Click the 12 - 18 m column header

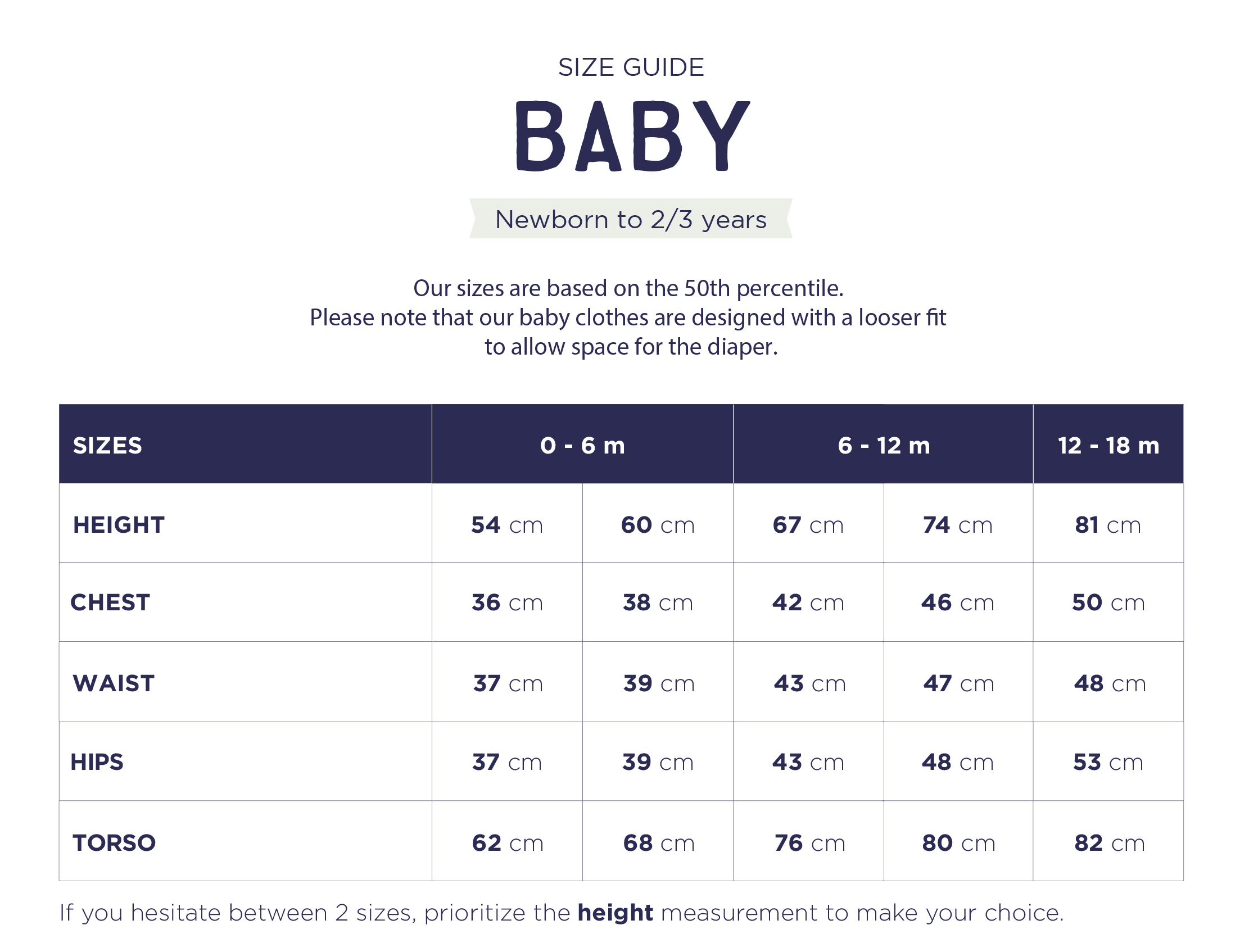click(x=1108, y=446)
